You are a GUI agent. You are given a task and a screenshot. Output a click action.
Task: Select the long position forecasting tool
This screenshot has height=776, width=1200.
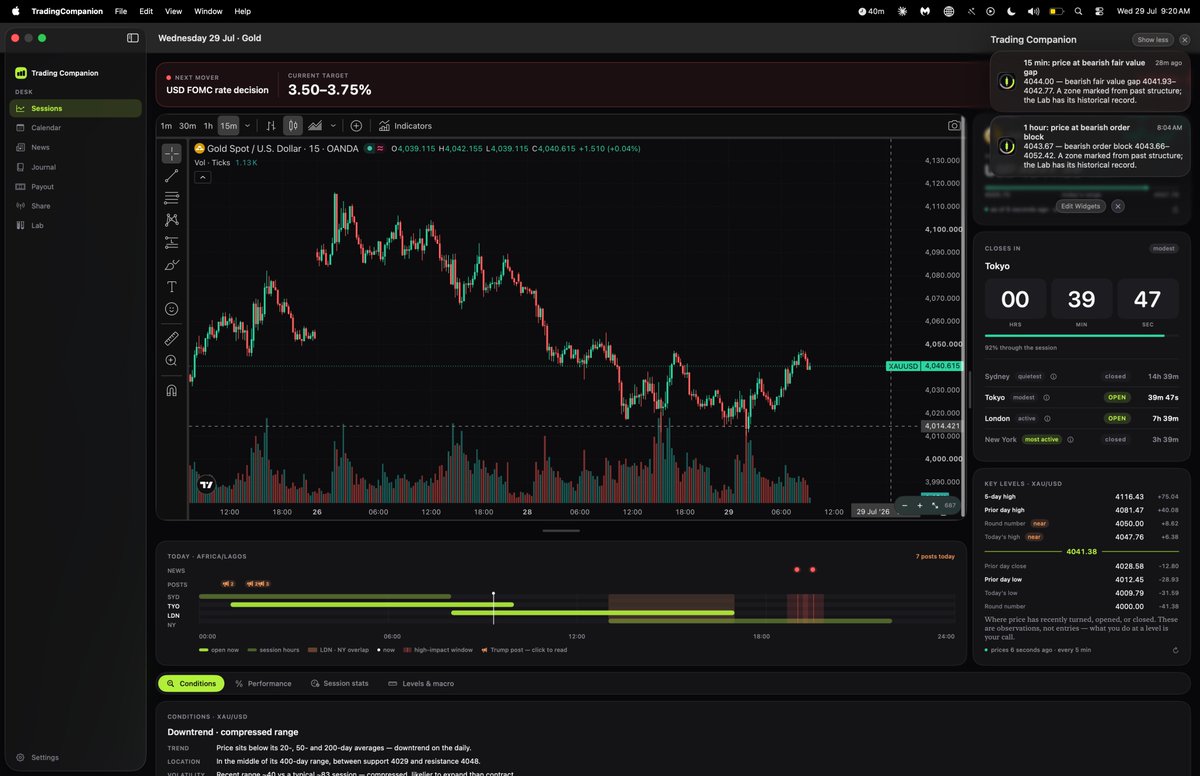tap(172, 242)
